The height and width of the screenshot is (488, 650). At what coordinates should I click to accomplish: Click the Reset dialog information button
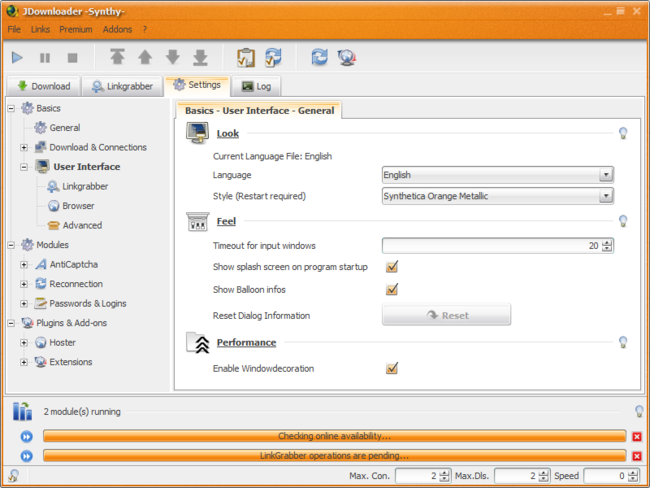pyautogui.click(x=446, y=315)
